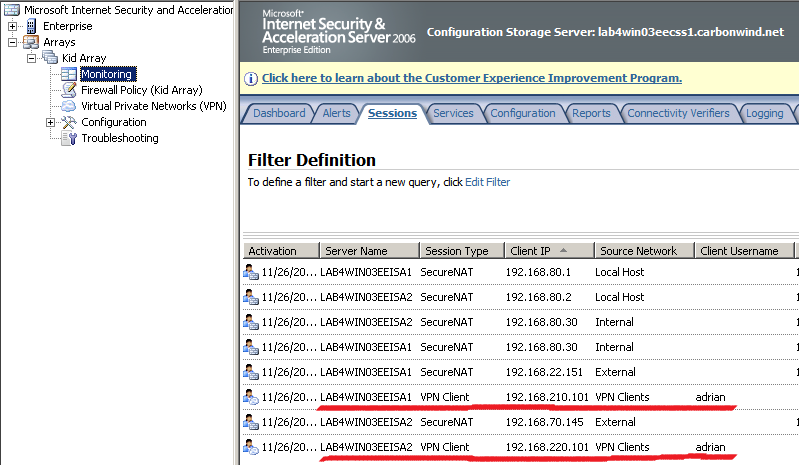The width and height of the screenshot is (799, 465).
Task: Click the Monitoring node icon
Action: 69,74
